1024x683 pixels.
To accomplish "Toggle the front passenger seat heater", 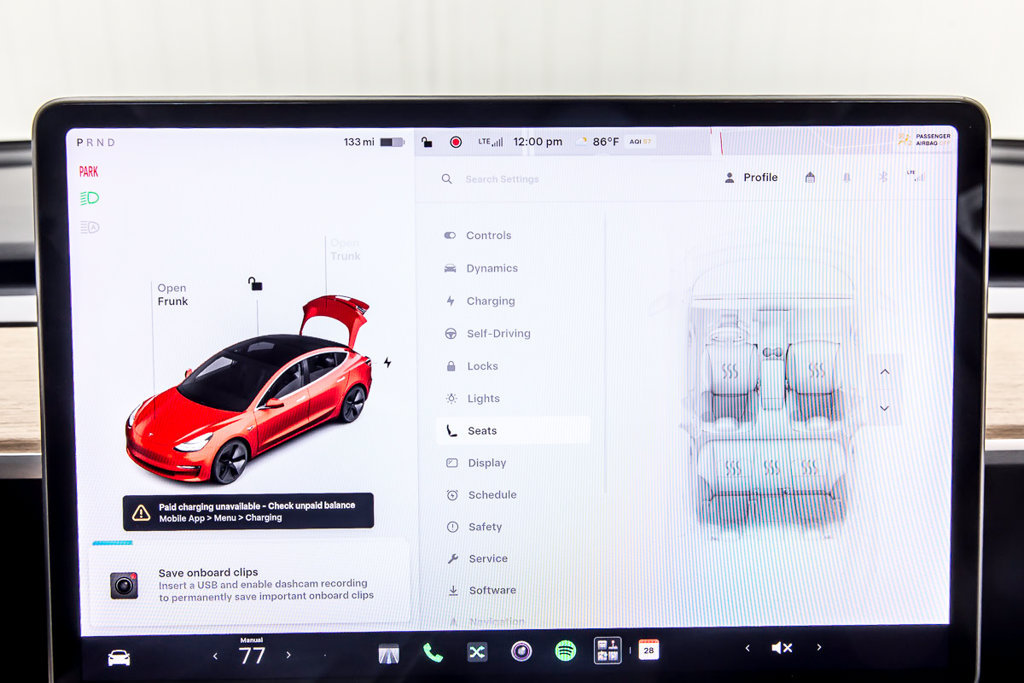I will (816, 370).
